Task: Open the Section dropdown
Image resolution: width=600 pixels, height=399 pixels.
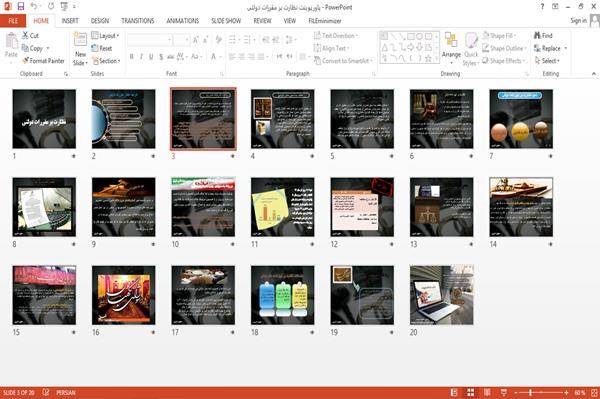Action: (x=106, y=61)
